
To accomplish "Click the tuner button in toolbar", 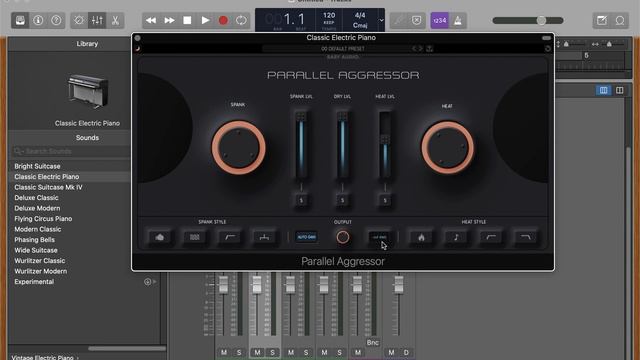I will [399, 20].
